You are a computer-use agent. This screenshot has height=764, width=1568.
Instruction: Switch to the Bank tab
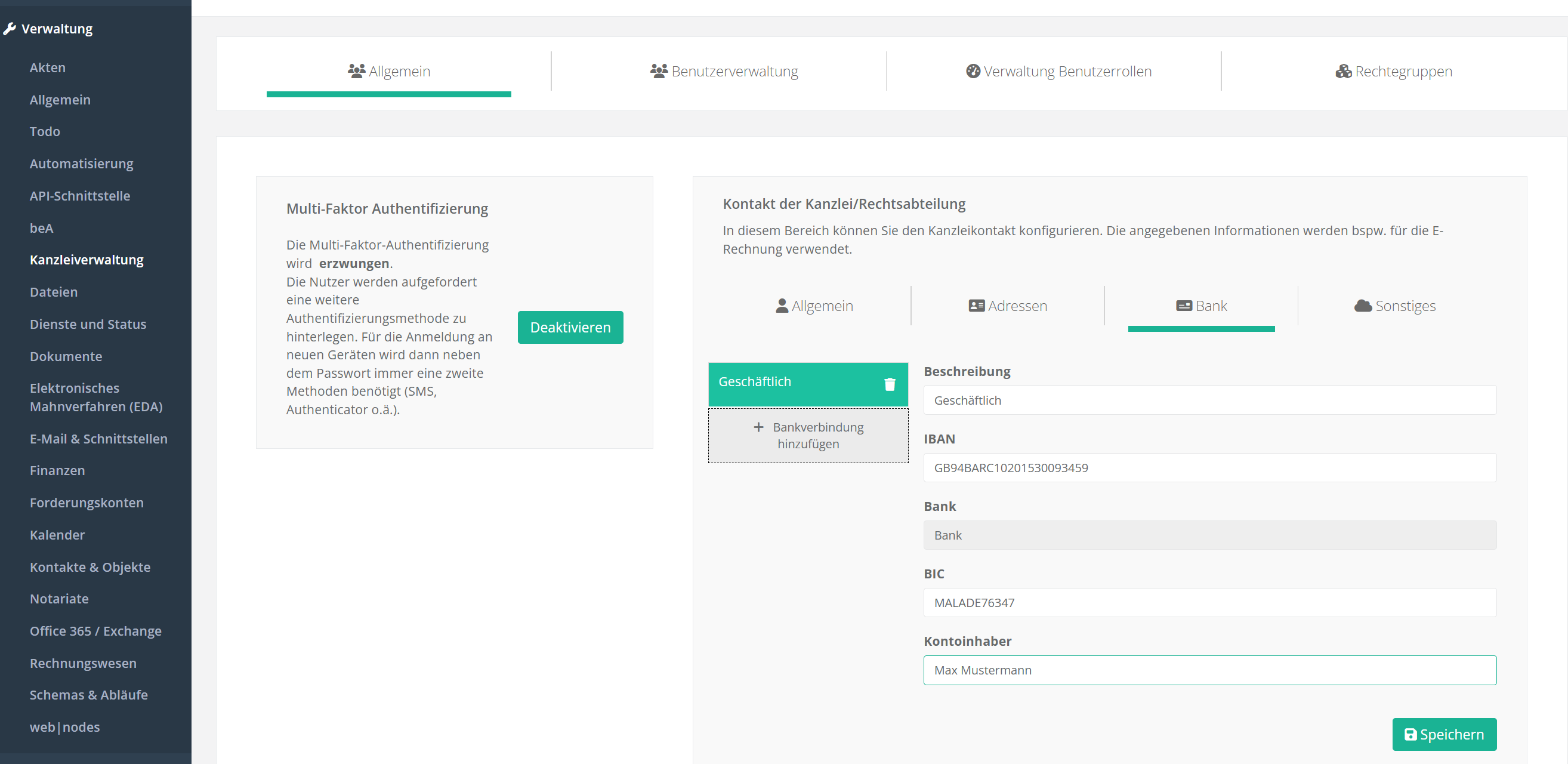point(1201,306)
